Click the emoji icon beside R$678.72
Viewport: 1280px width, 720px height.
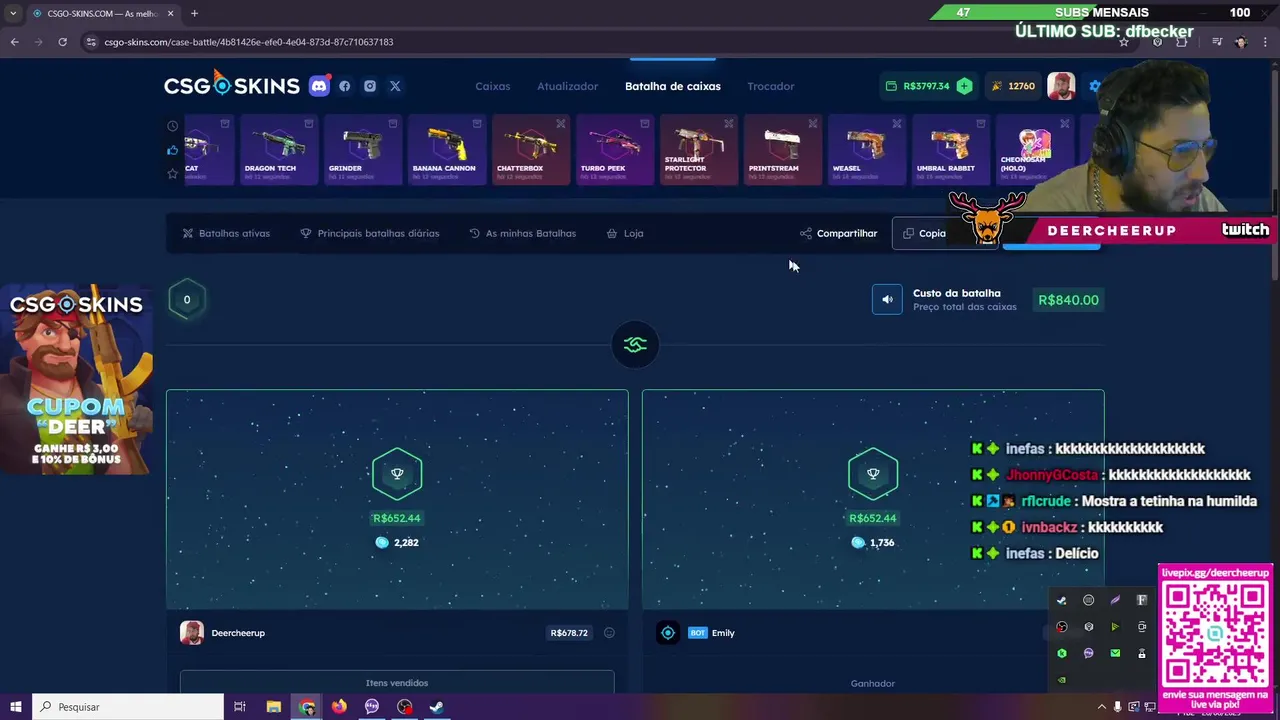(609, 633)
